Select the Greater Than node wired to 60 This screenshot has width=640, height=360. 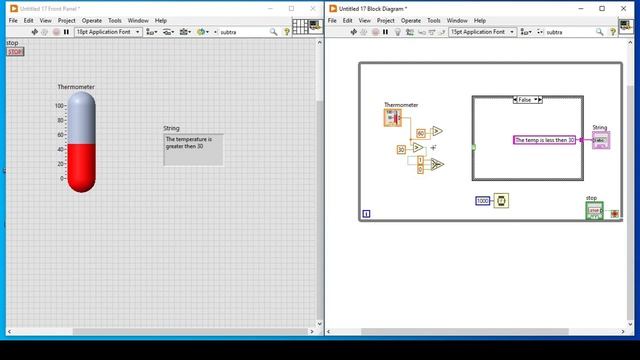click(437, 131)
